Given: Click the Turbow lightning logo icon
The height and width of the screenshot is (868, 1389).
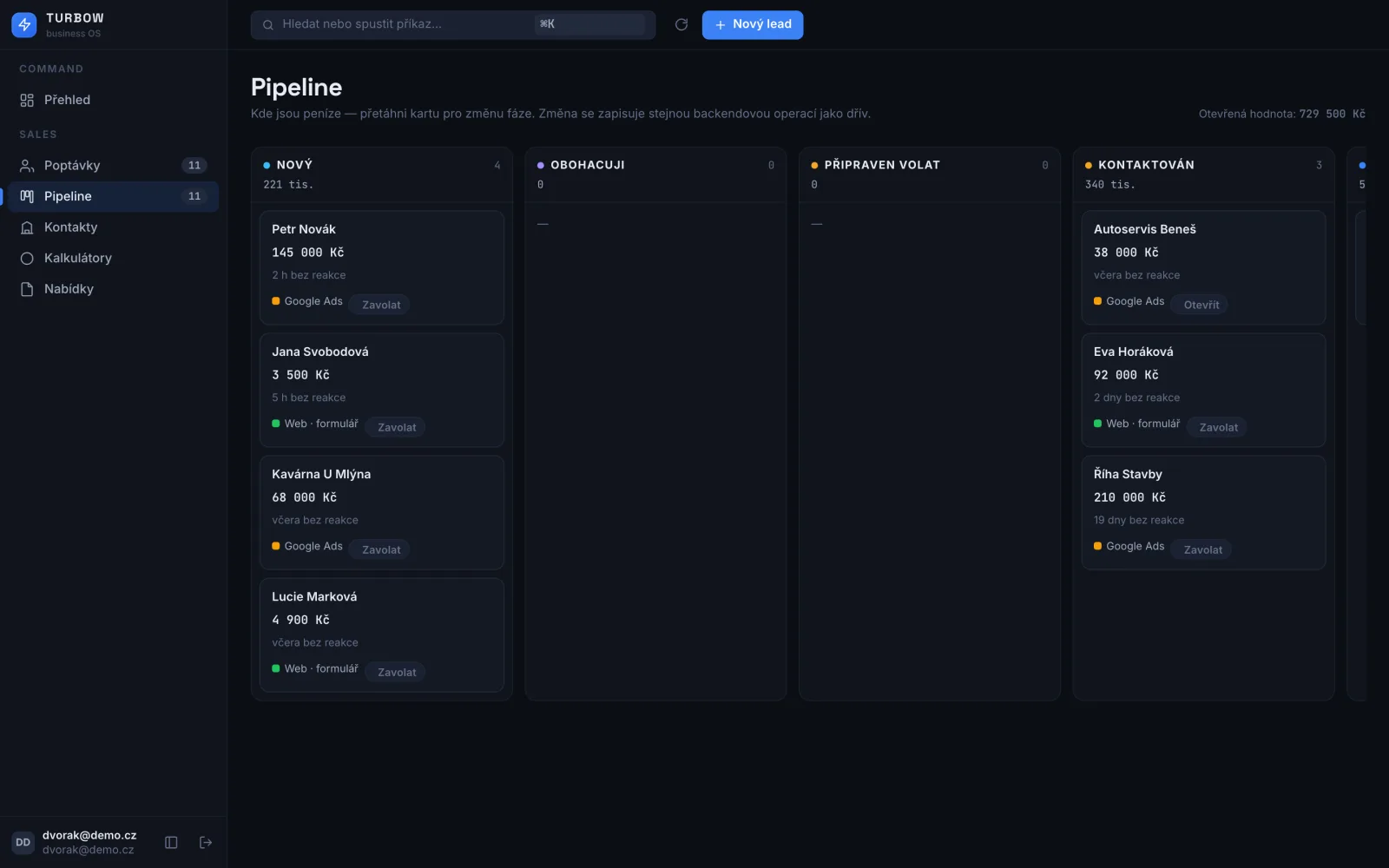Looking at the screenshot, I should coord(24,24).
